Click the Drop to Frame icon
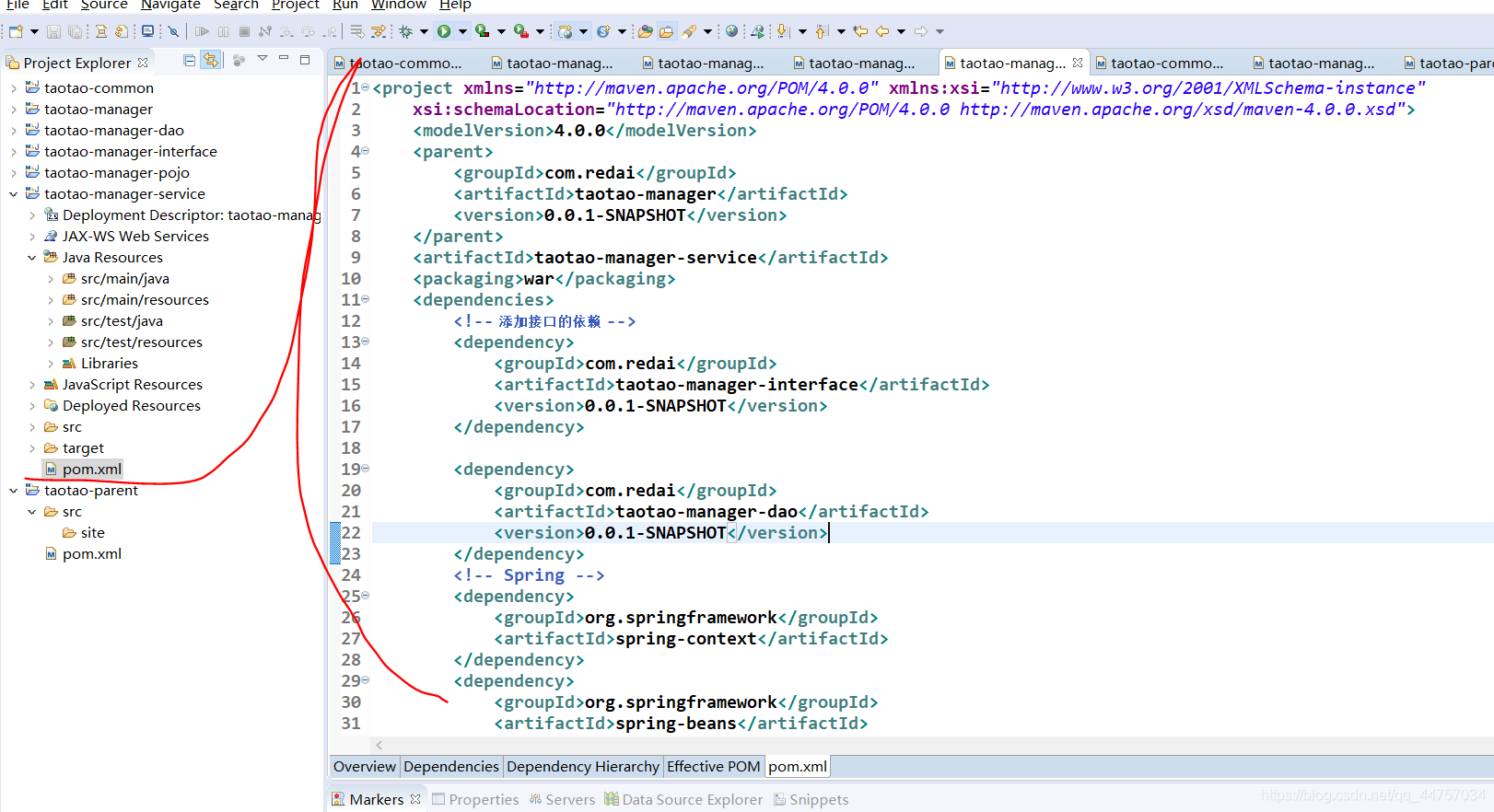The image size is (1494, 812). [x=357, y=31]
